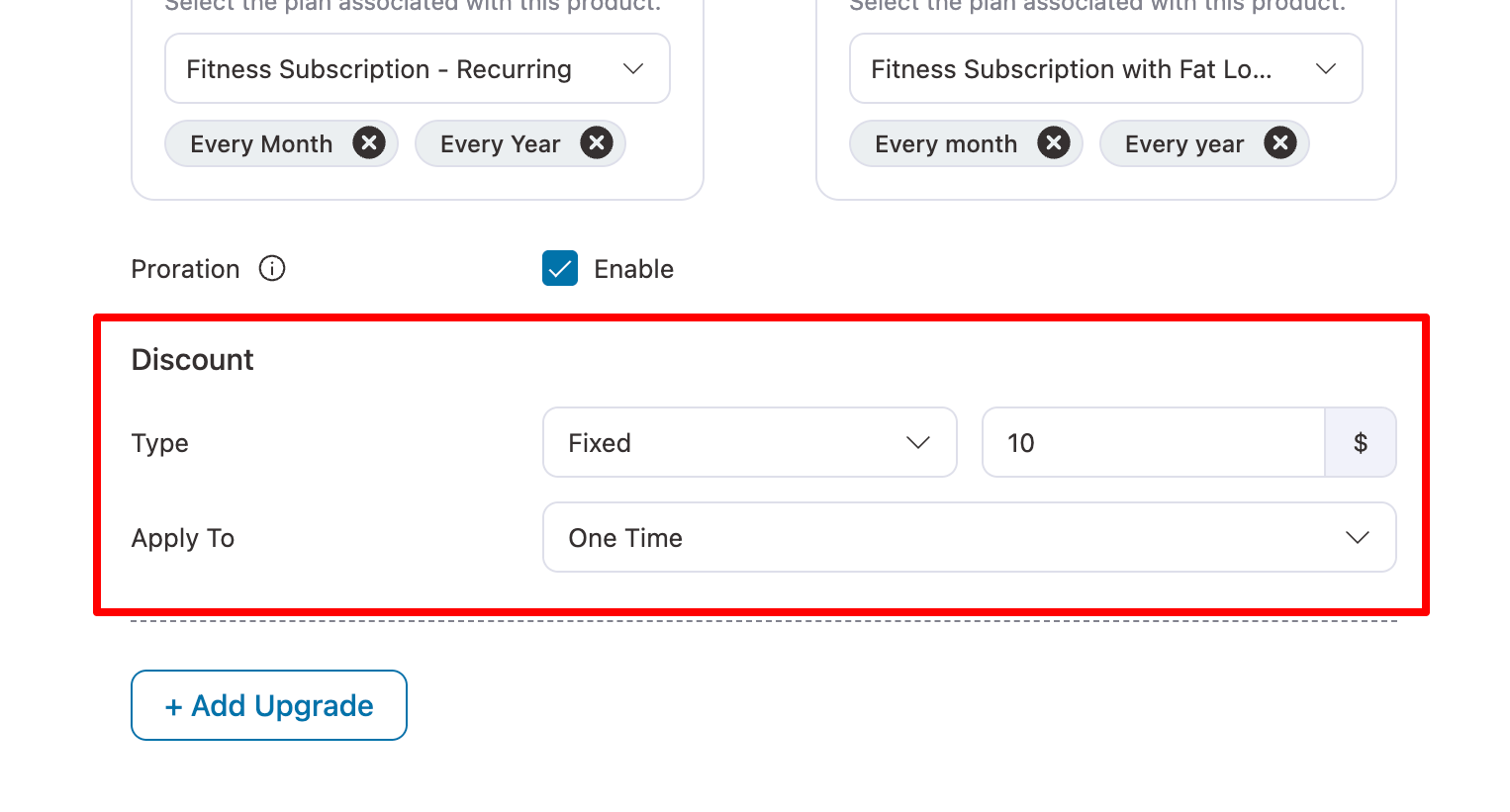Click the Discount section heading
Image resolution: width=1510 pixels, height=812 pixels.
click(x=192, y=359)
